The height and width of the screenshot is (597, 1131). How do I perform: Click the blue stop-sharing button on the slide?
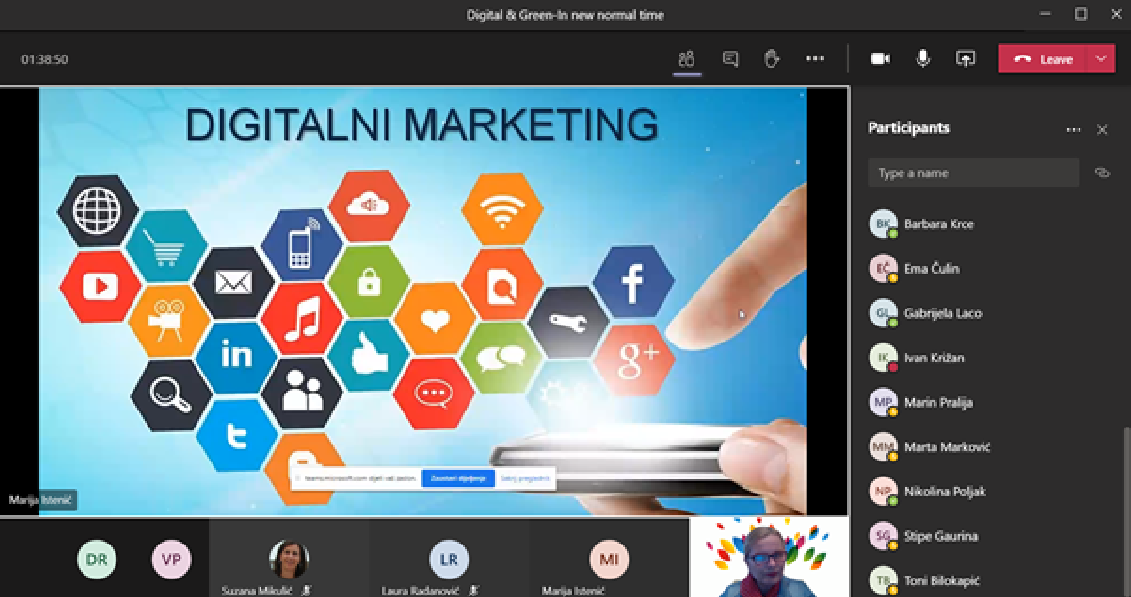pos(458,478)
